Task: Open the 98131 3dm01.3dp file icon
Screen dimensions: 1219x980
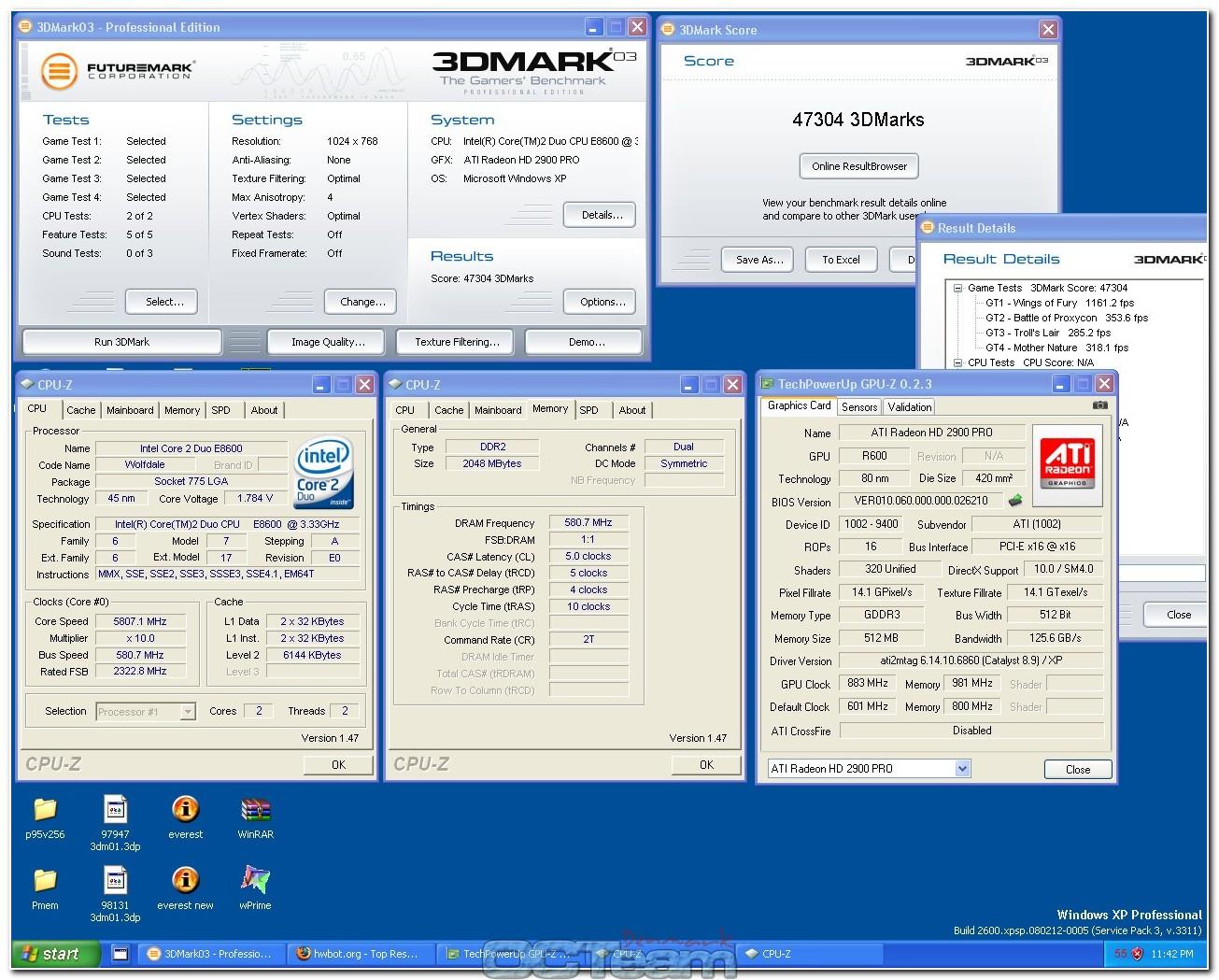Action: click(x=115, y=880)
